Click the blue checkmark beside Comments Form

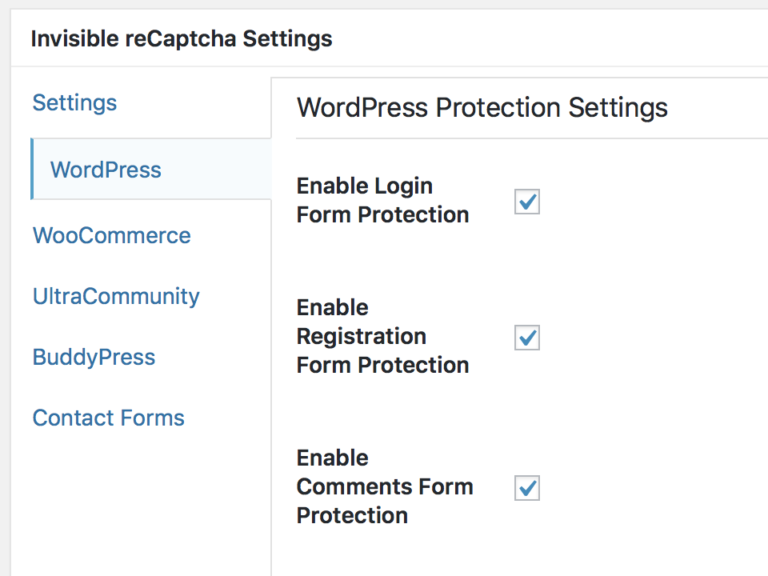[x=528, y=487]
